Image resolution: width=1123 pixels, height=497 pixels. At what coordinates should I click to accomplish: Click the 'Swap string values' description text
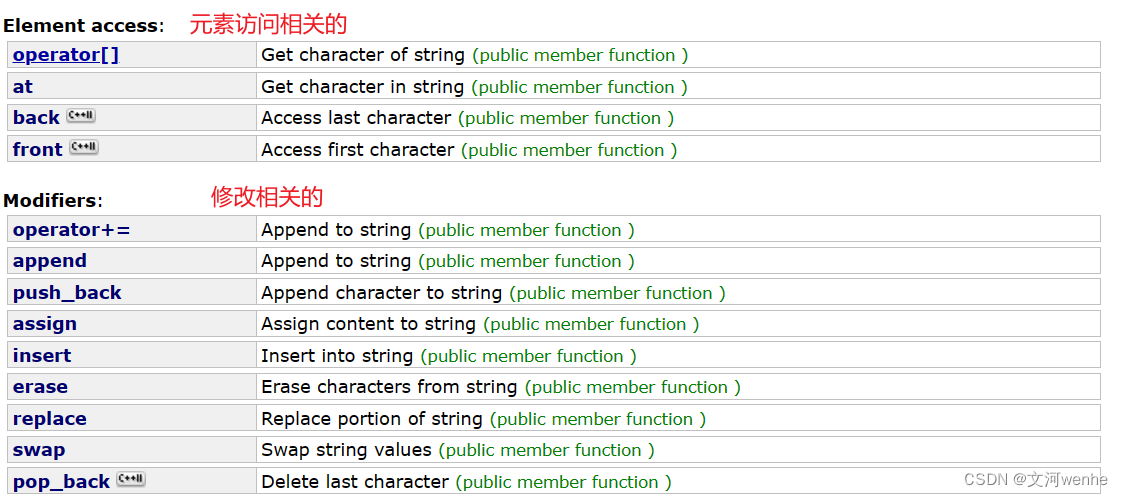346,450
